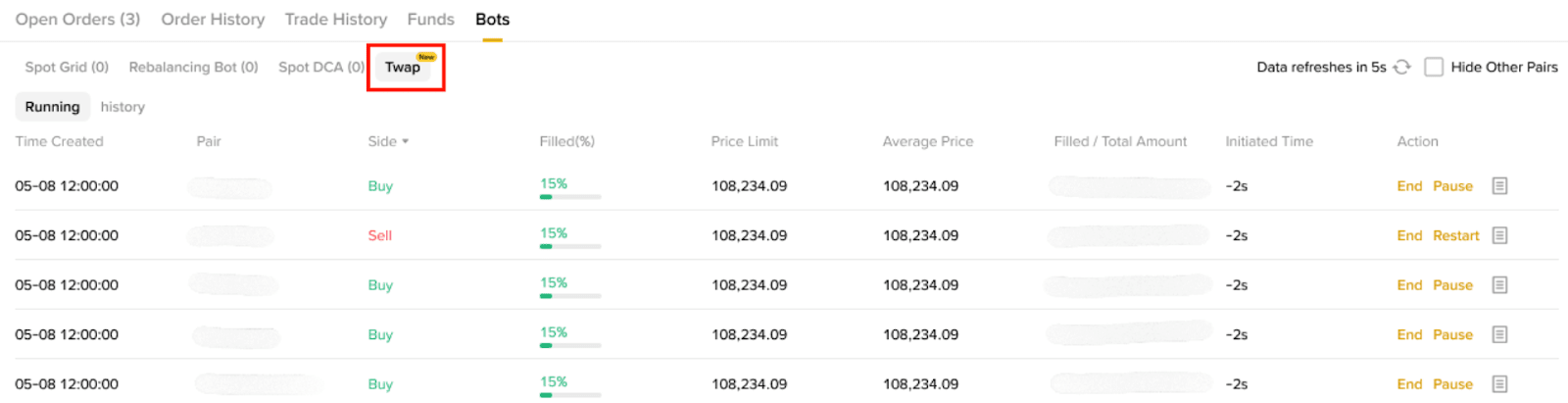Open details icon for fourth bot row
The width and height of the screenshot is (1568, 403).
(x=1499, y=334)
